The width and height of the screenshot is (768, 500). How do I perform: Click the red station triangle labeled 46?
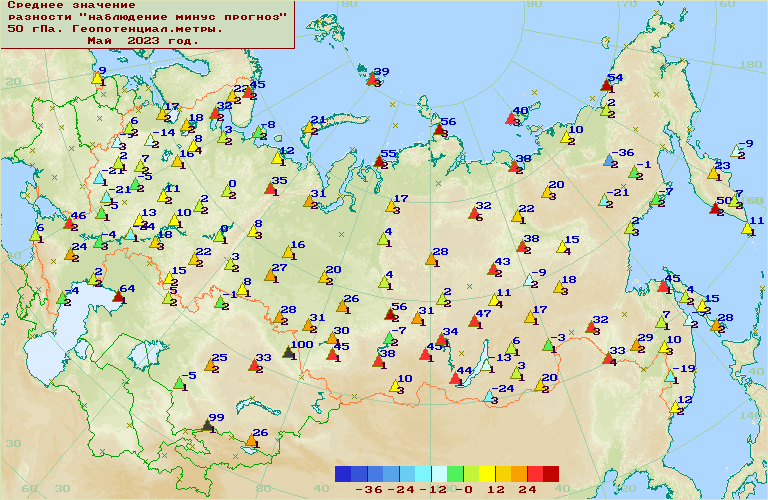click(x=70, y=223)
